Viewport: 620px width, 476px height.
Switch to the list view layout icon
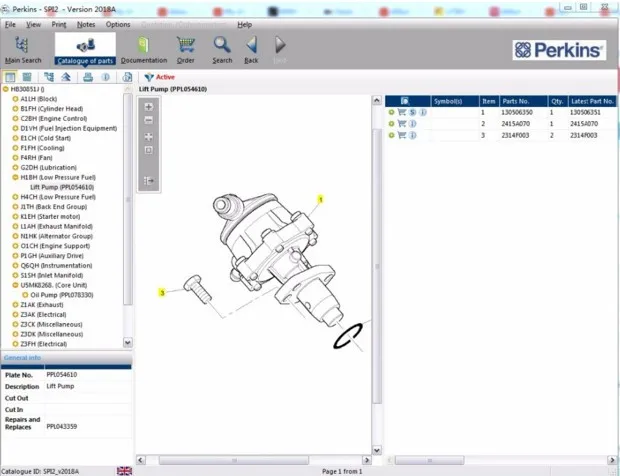(27, 77)
